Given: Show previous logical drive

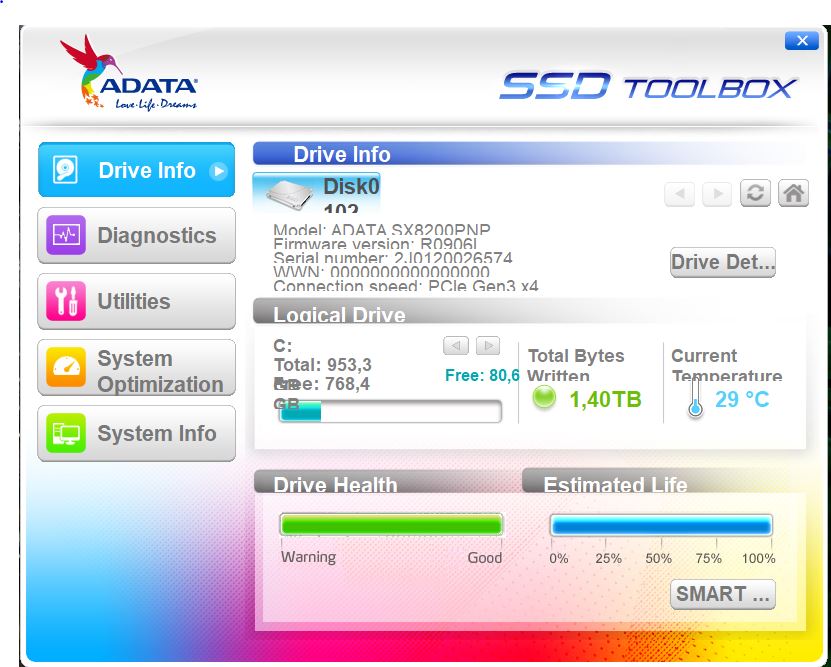Looking at the screenshot, I should [x=456, y=346].
